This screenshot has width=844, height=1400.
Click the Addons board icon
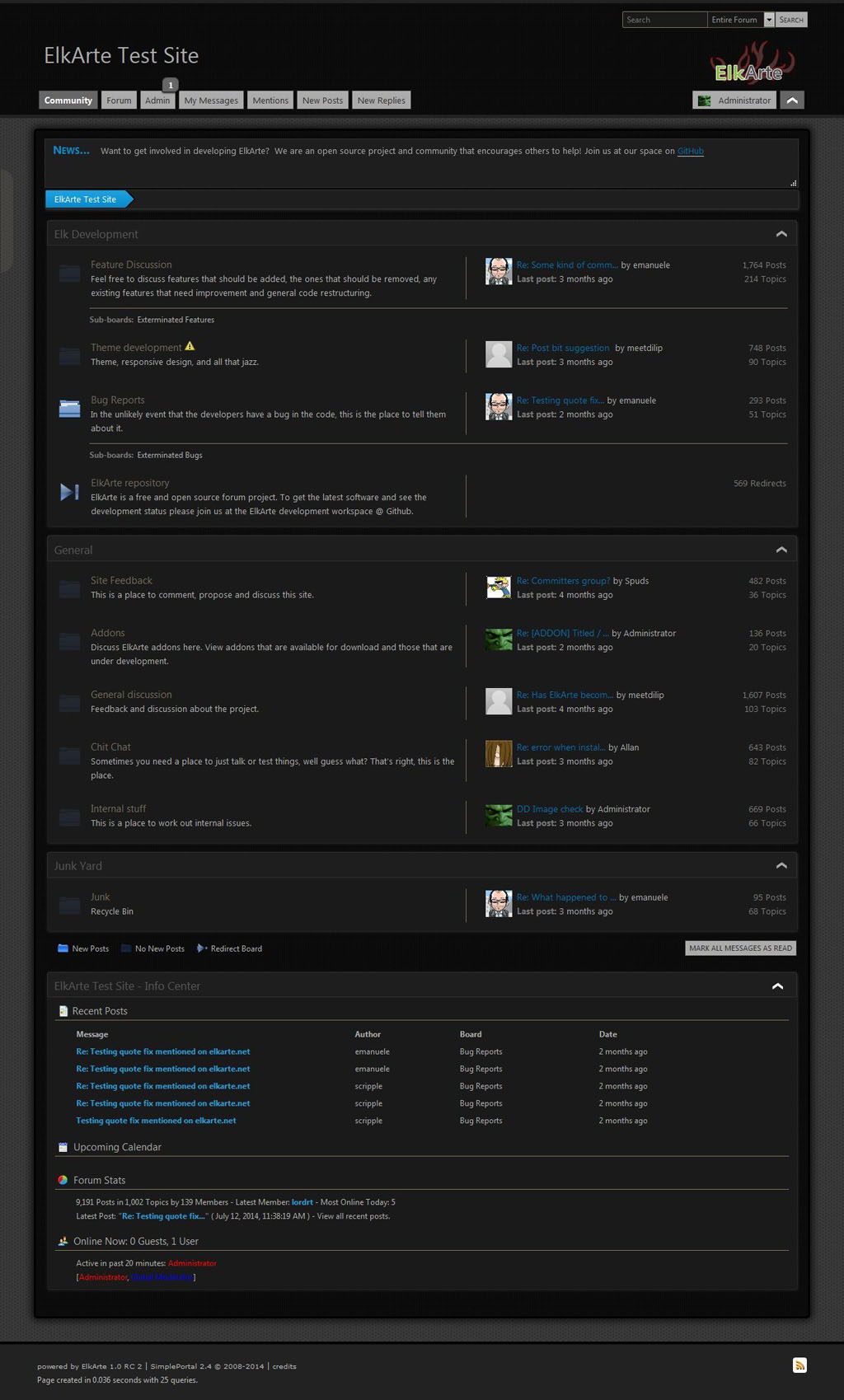tap(69, 641)
